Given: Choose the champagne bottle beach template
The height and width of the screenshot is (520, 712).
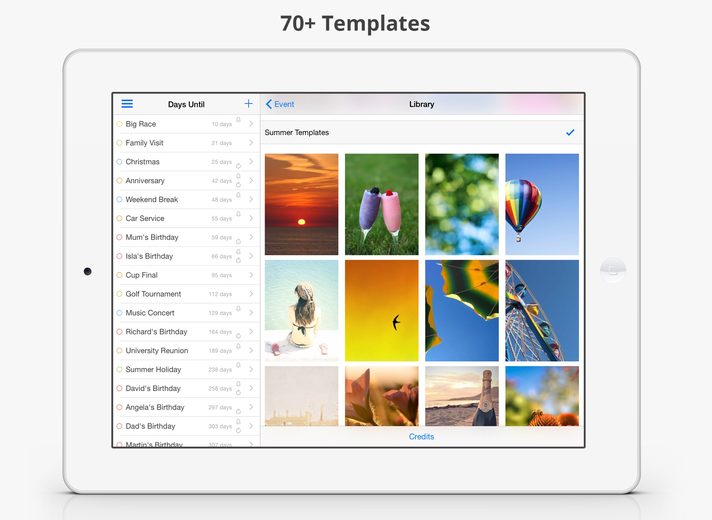Looking at the screenshot, I should (462, 396).
